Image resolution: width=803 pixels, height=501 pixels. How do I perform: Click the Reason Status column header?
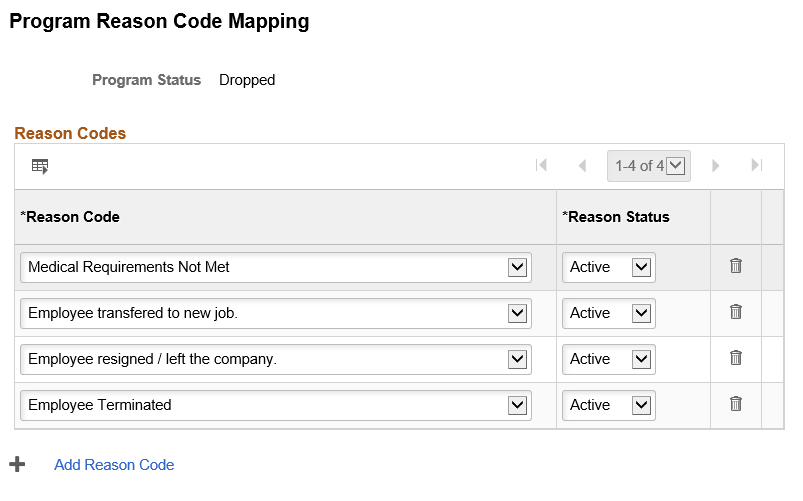[616, 217]
